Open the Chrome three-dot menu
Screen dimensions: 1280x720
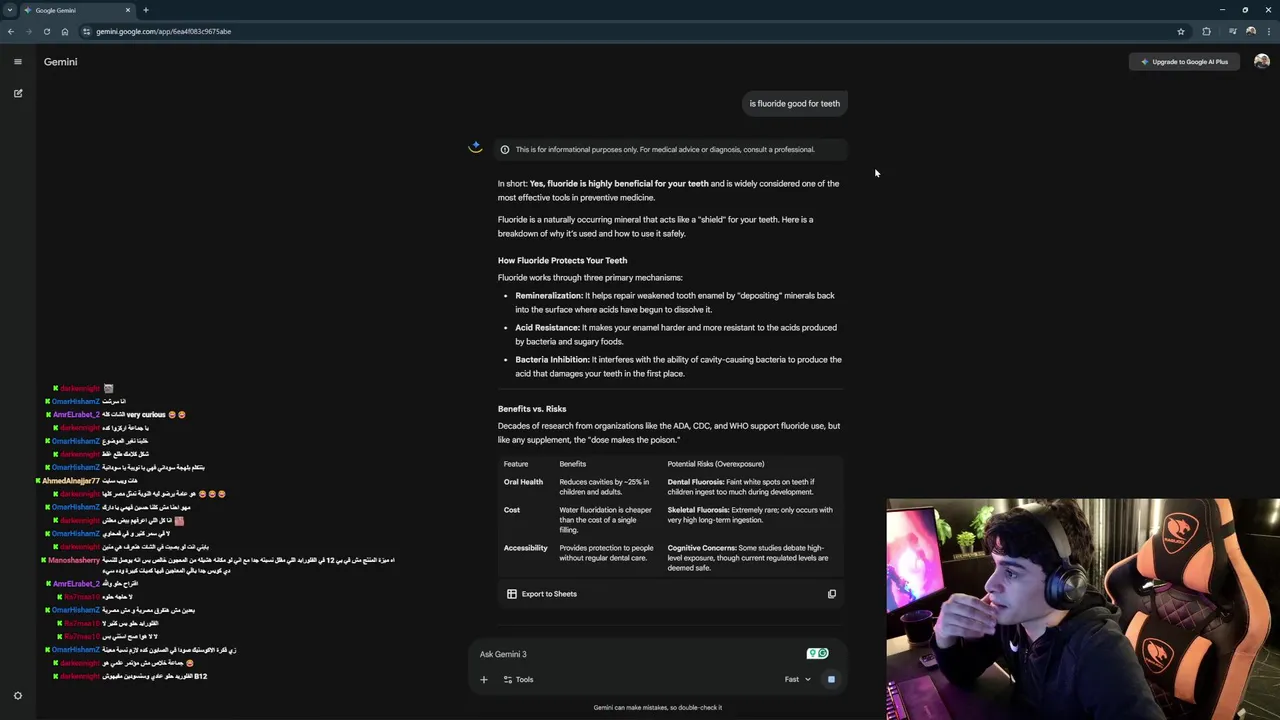[1268, 31]
